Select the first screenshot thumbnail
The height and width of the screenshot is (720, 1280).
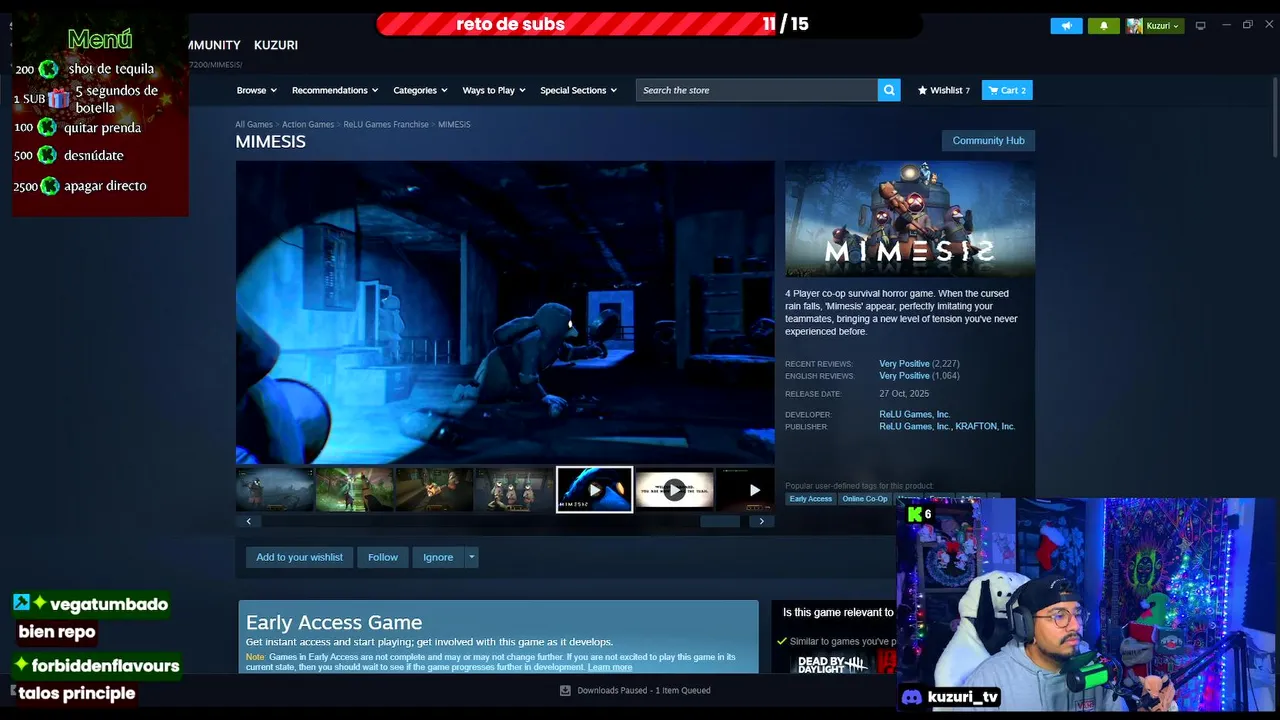point(275,490)
